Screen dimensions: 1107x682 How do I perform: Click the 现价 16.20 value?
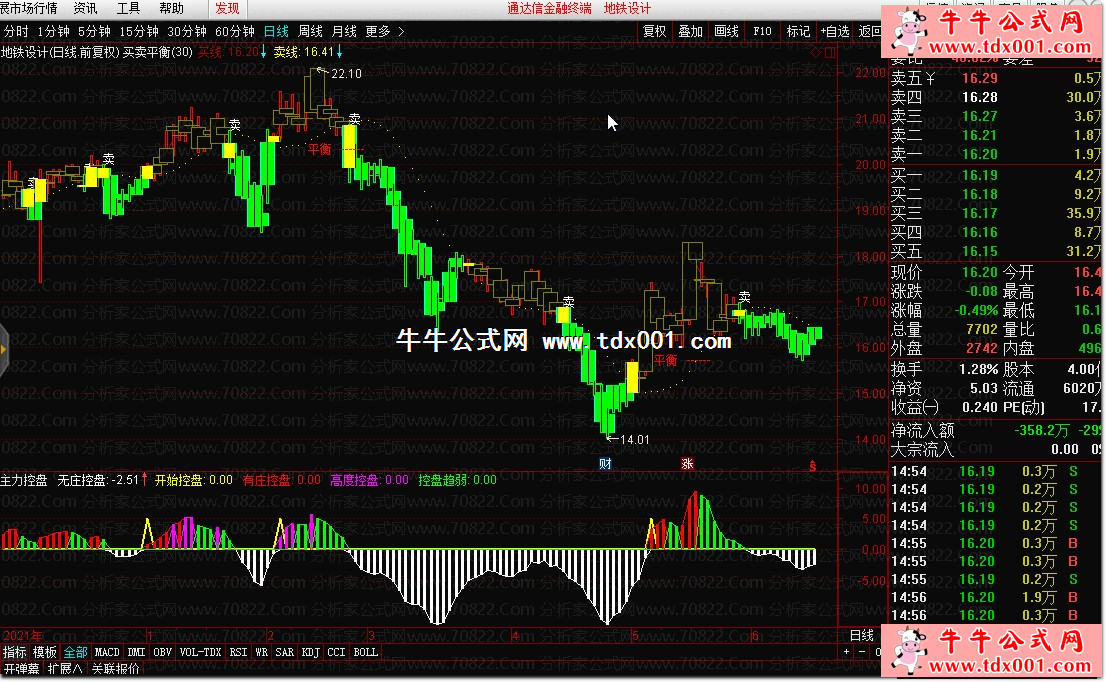click(979, 273)
